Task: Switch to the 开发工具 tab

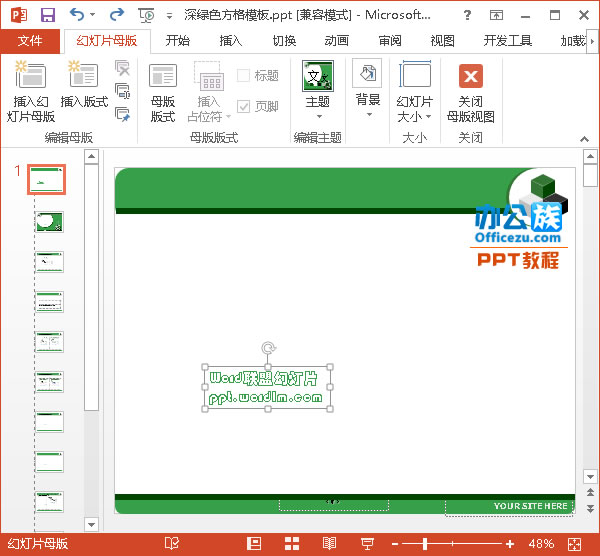Action: pyautogui.click(x=507, y=41)
